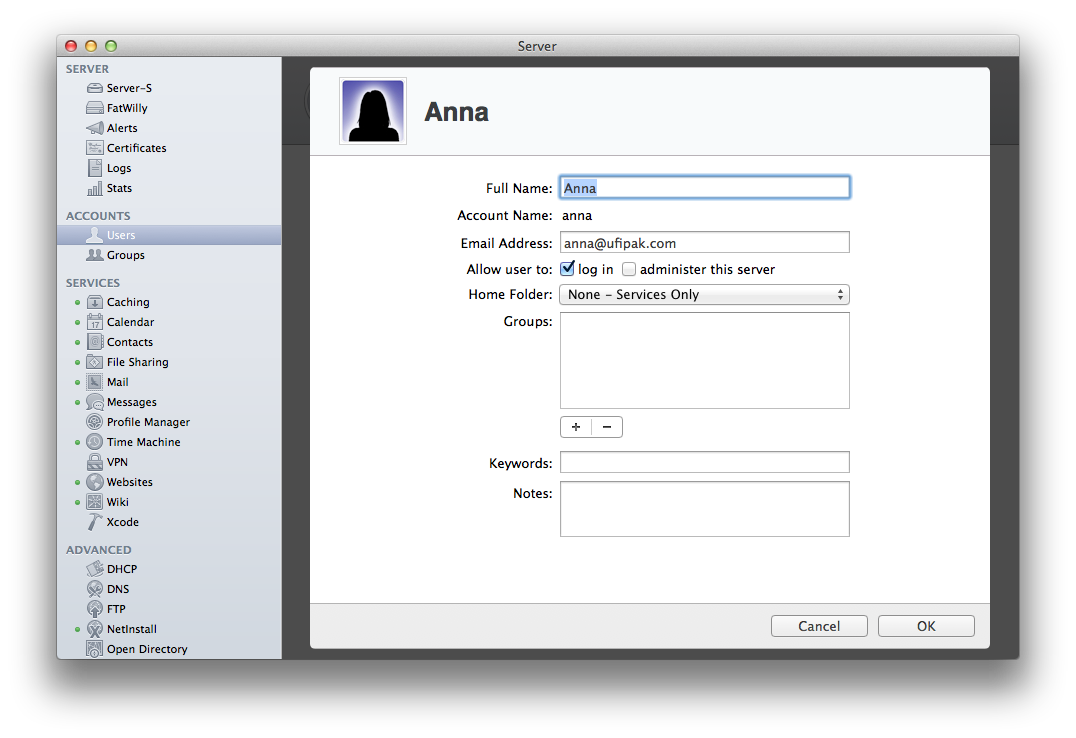Open the Certificates icon
The width and height of the screenshot is (1076, 738).
pos(95,148)
